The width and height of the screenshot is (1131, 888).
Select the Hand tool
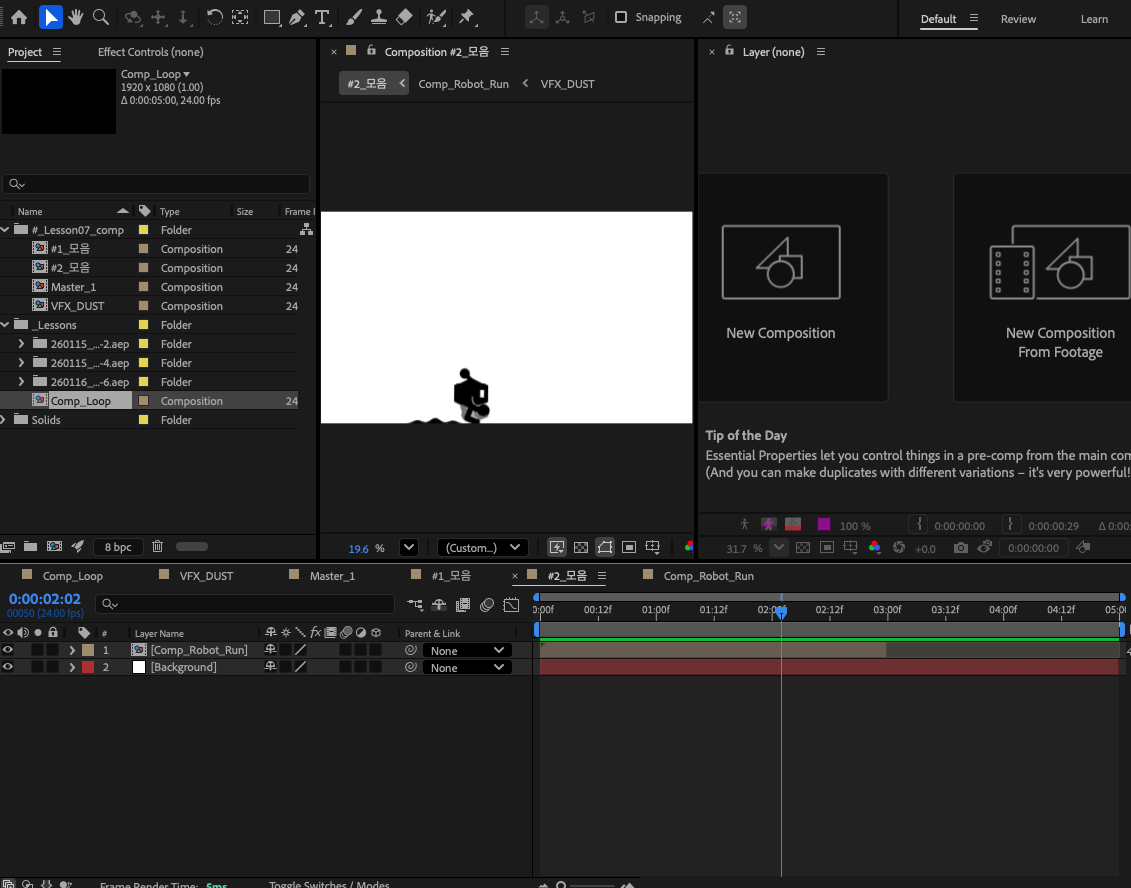tap(76, 17)
